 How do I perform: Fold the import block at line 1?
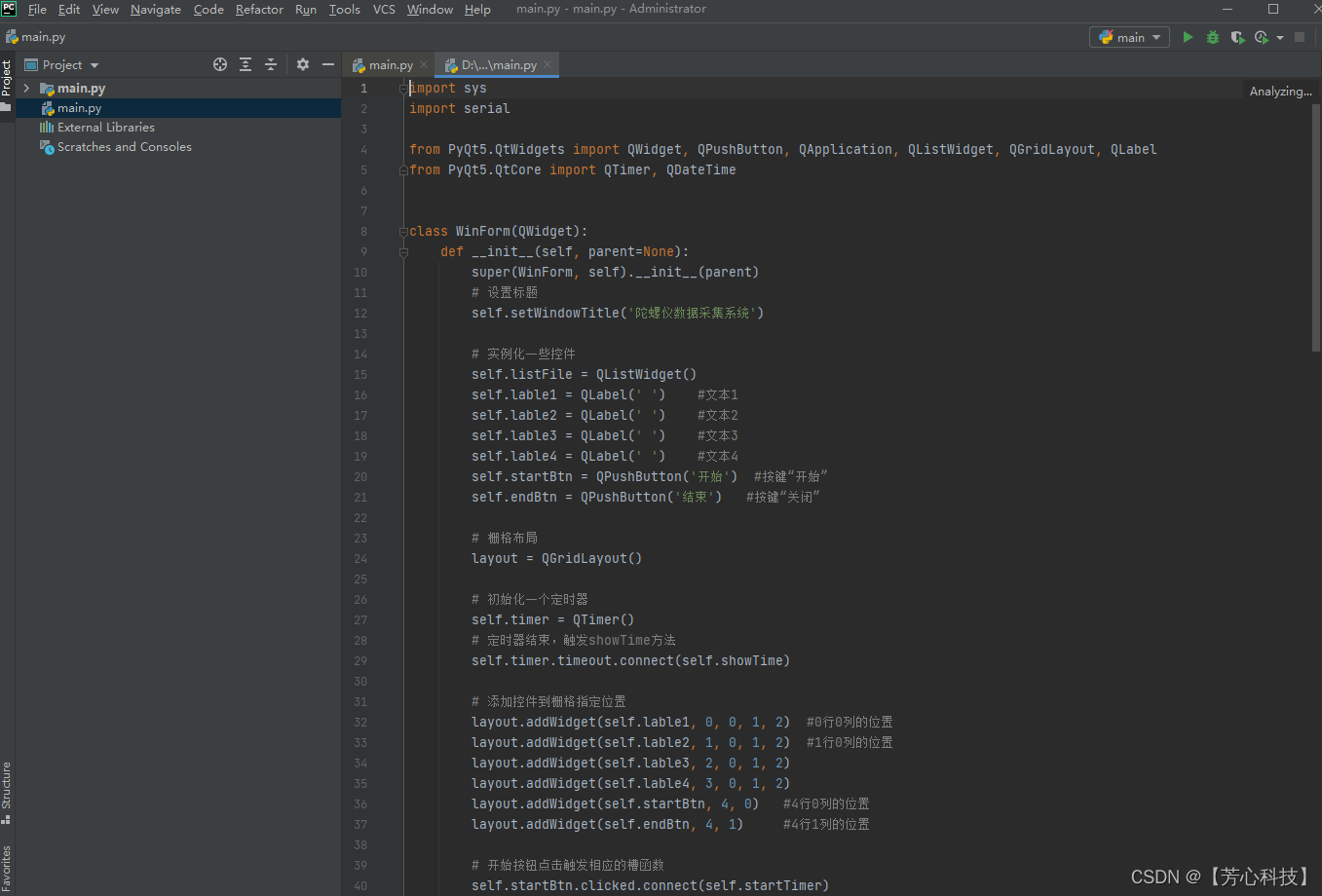[402, 88]
